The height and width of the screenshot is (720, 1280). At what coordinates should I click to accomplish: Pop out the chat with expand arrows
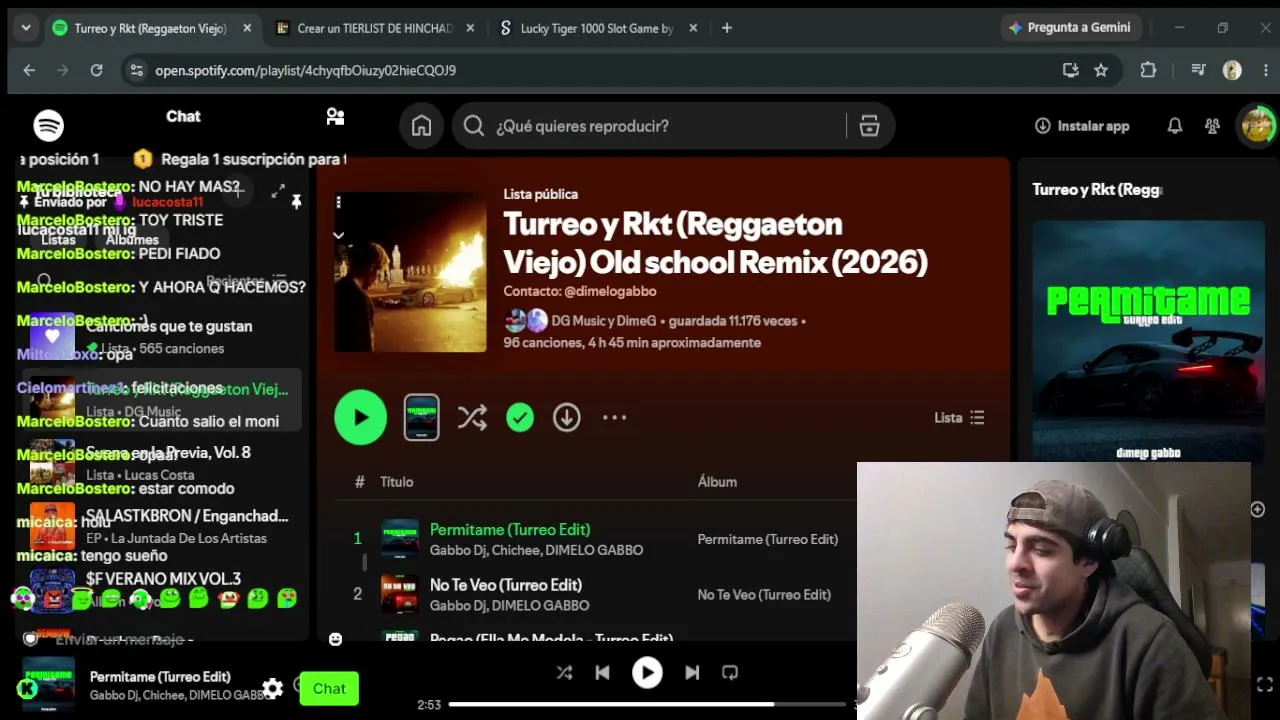click(x=278, y=190)
